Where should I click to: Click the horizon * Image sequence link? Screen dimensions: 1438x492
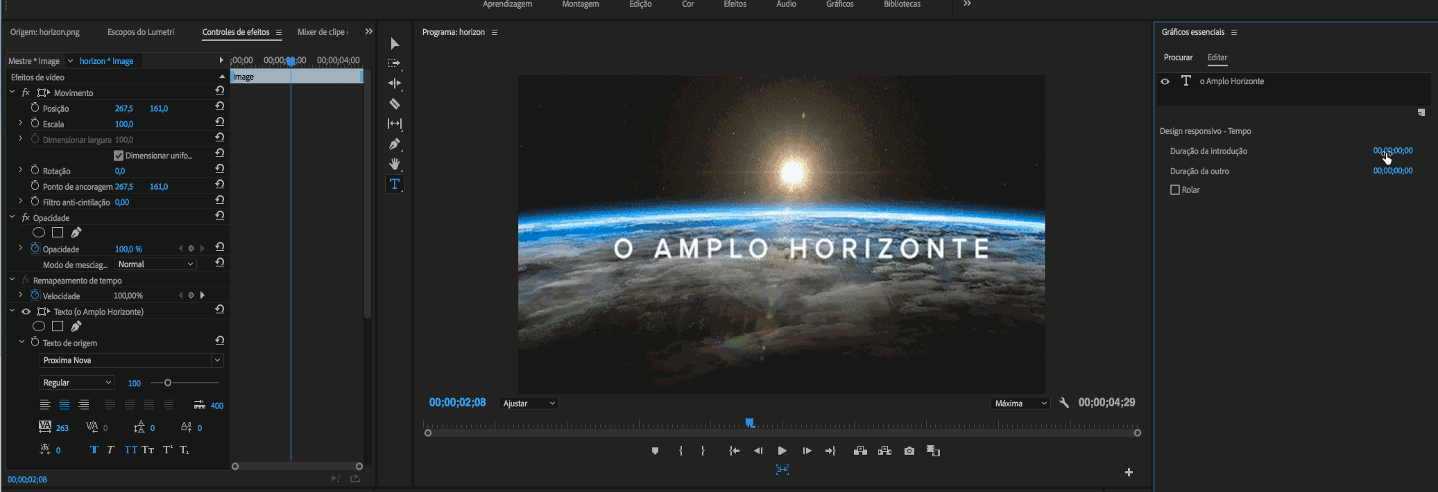tap(106, 61)
